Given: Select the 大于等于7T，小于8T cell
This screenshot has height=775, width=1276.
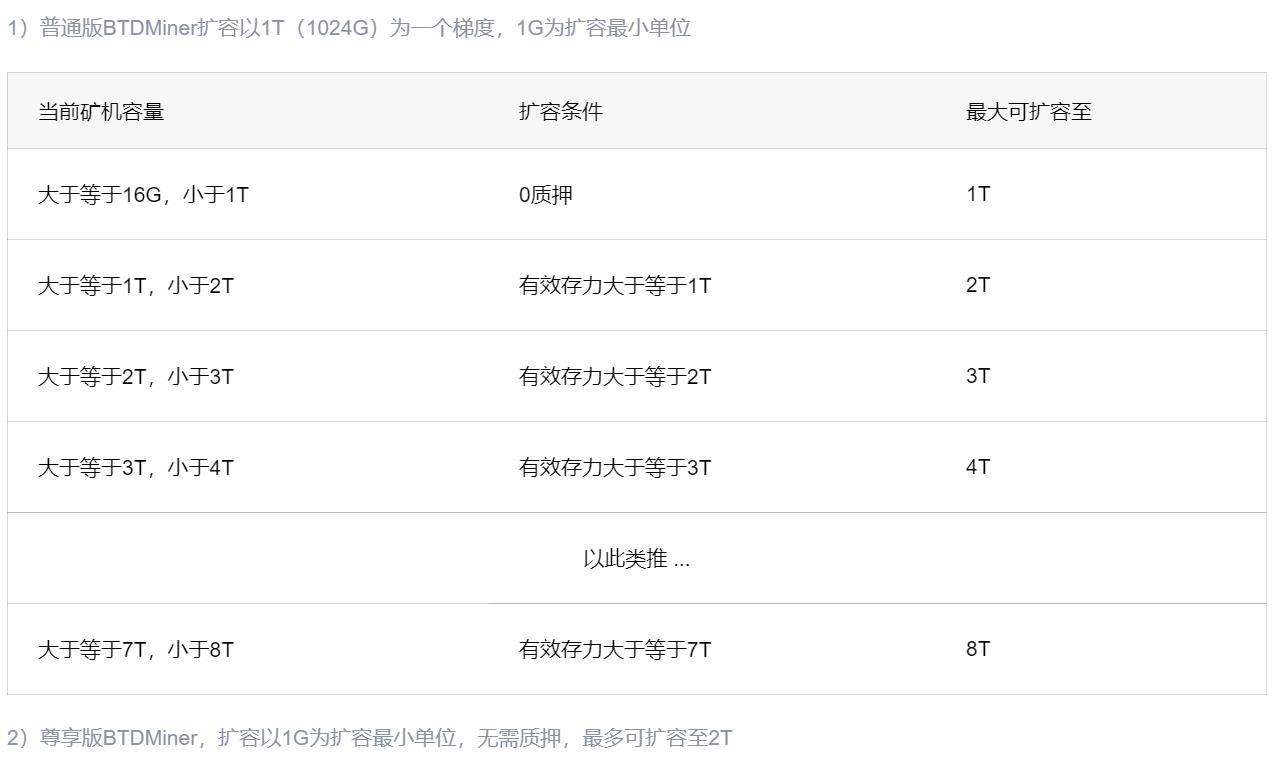Looking at the screenshot, I should coord(136,650).
